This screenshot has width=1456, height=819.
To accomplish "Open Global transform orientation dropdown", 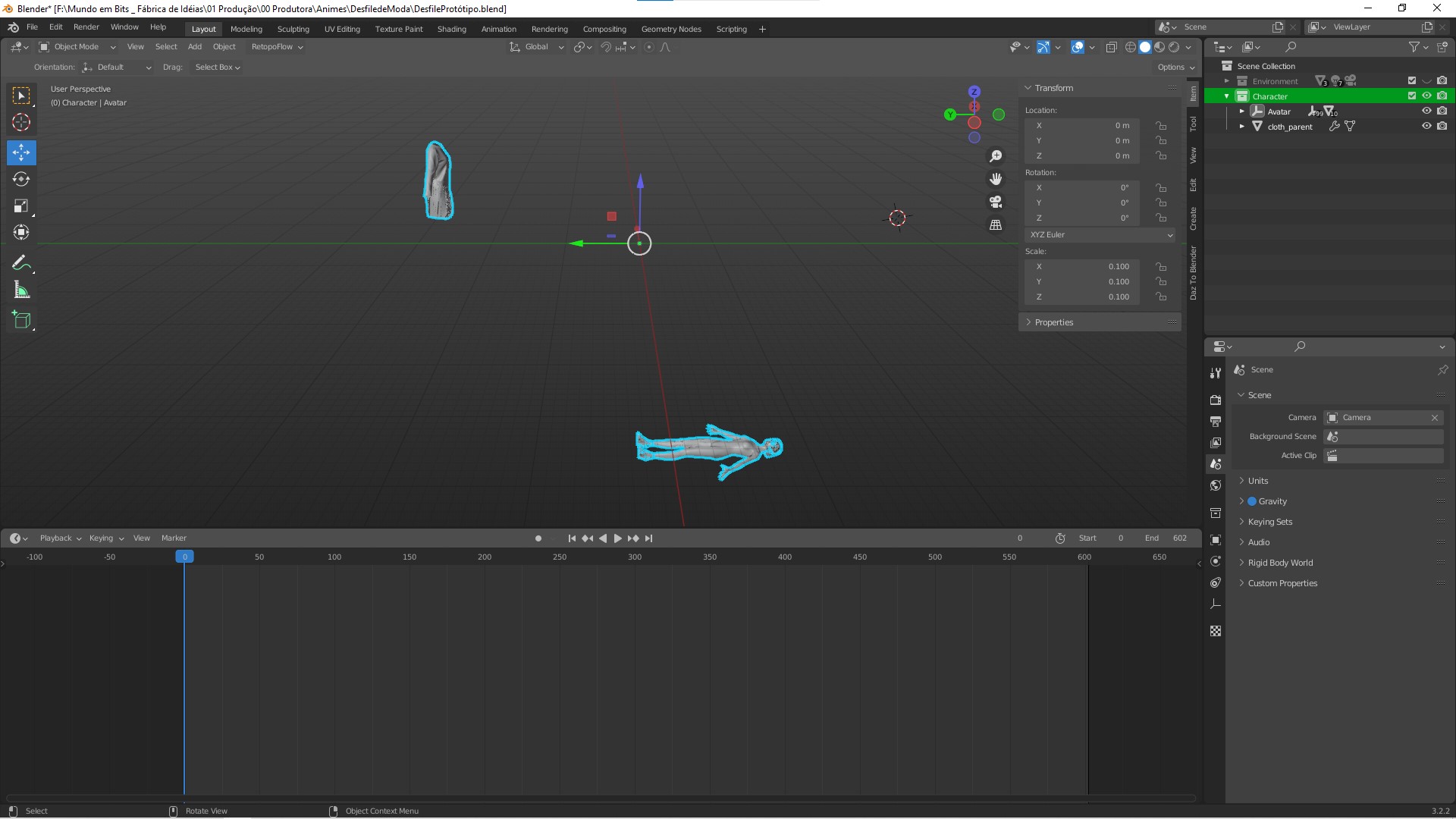I will 536,47.
